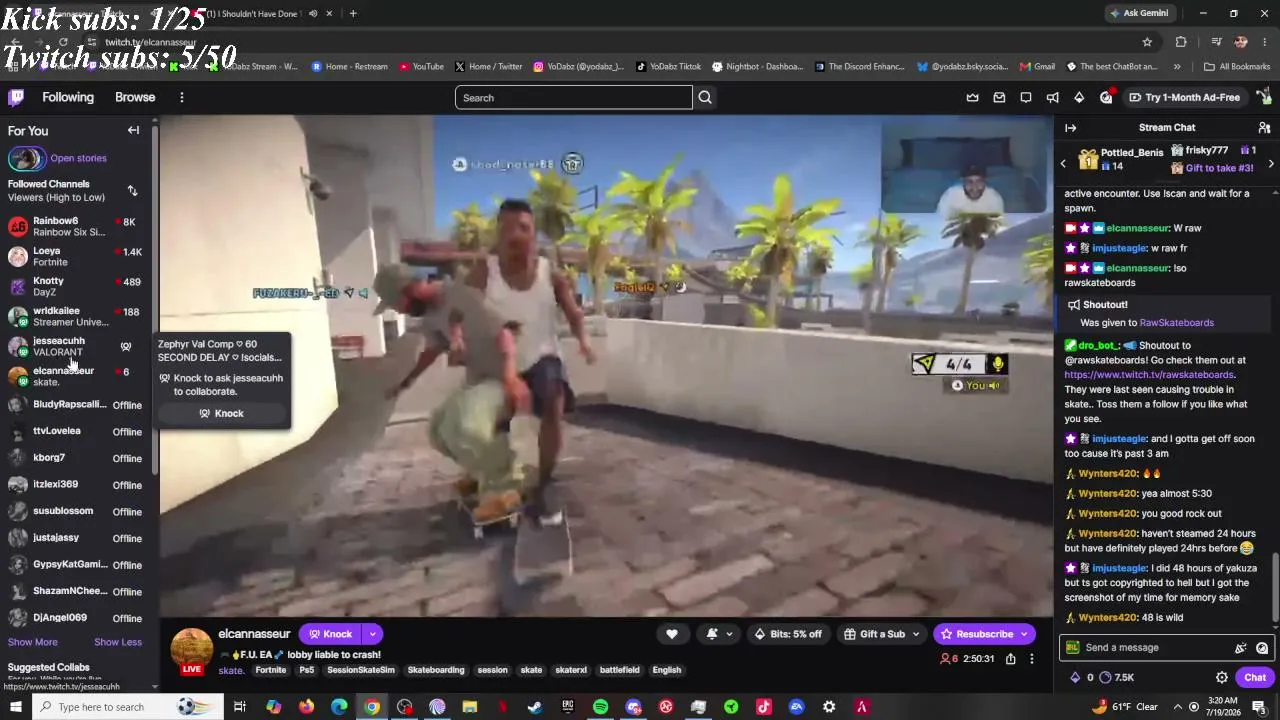Click the Gift to take #3! link

1219,168
